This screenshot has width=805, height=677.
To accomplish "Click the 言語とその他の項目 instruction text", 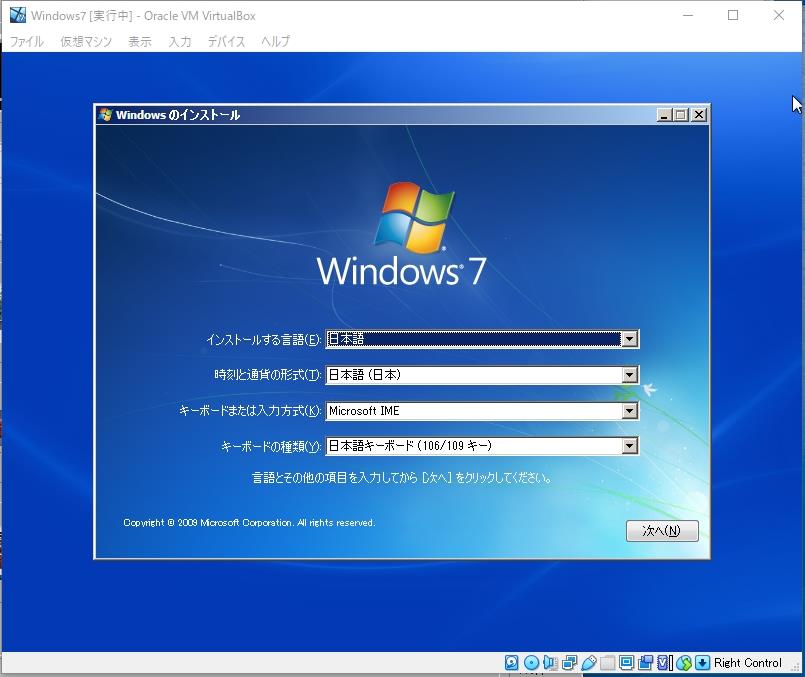I will click(402, 478).
